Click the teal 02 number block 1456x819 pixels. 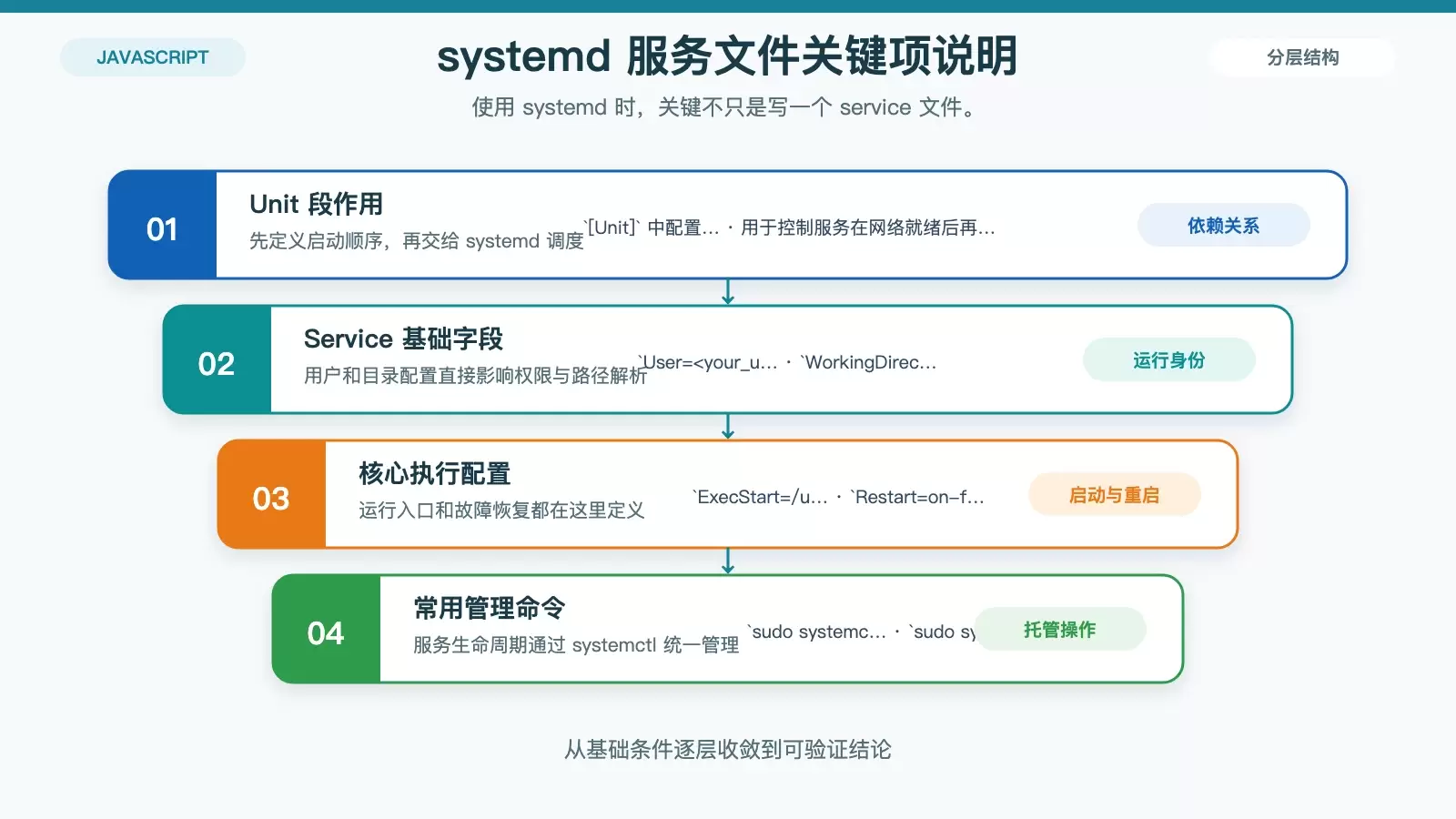217,359
